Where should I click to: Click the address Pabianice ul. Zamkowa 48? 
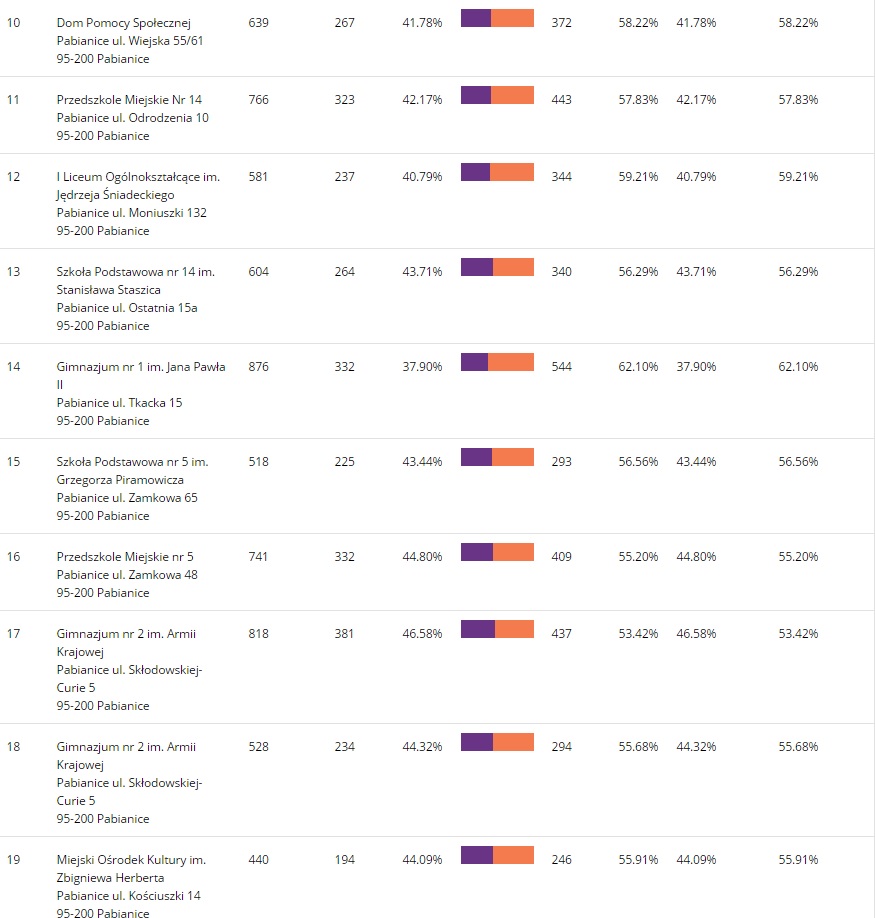pyautogui.click(x=127, y=574)
